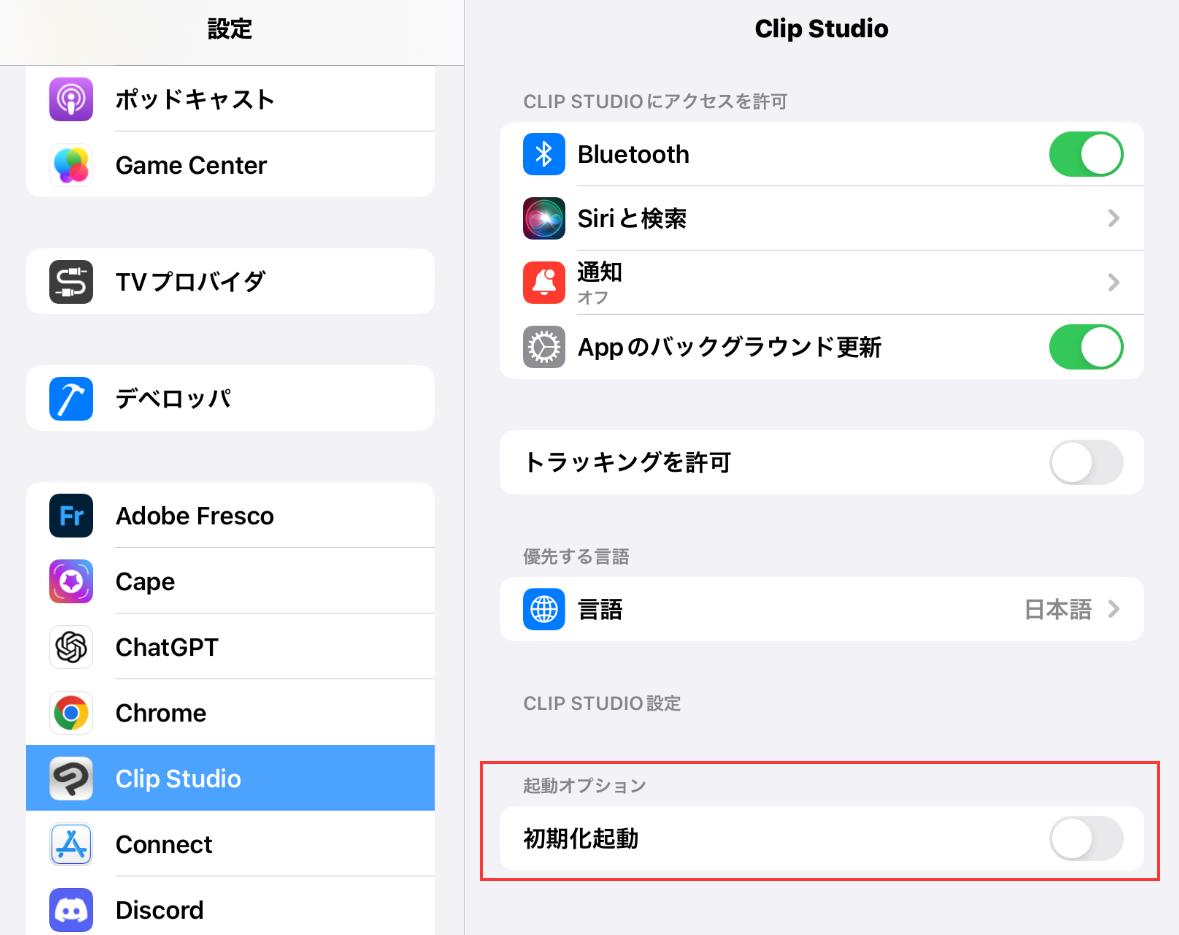Open the 言語 row
Image resolution: width=1179 pixels, height=935 pixels.
click(822, 609)
